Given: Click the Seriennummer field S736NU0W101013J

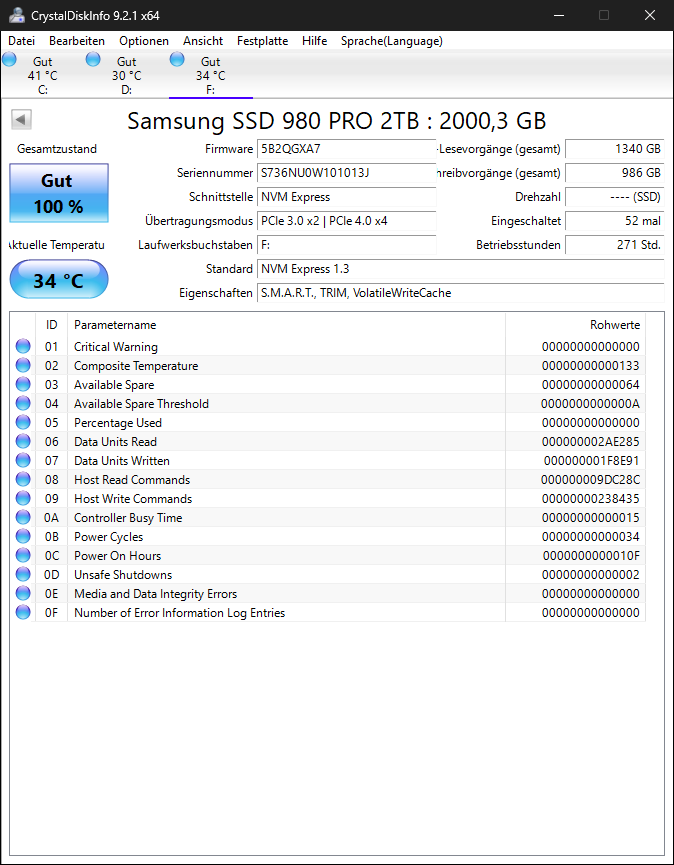Looking at the screenshot, I should (x=346, y=173).
